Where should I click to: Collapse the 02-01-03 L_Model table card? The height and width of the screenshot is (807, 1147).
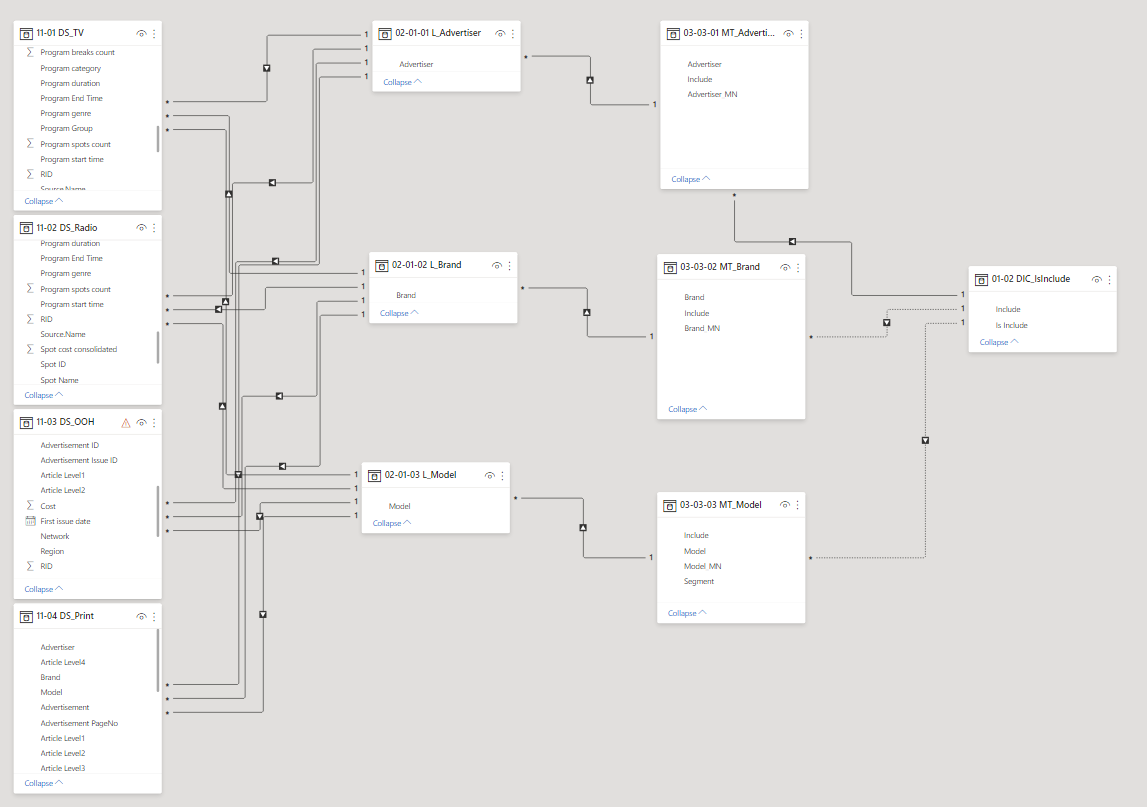(392, 523)
